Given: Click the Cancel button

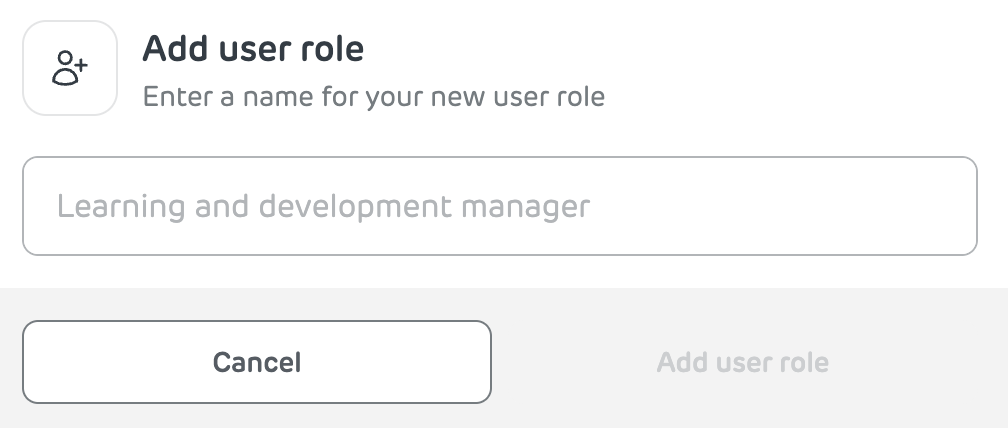Looking at the screenshot, I should (257, 362).
